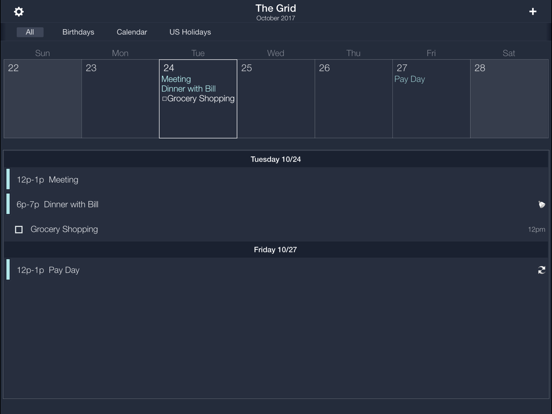552x414 pixels.
Task: Open the 12p-1p Meeting agenda row
Action: tap(276, 180)
